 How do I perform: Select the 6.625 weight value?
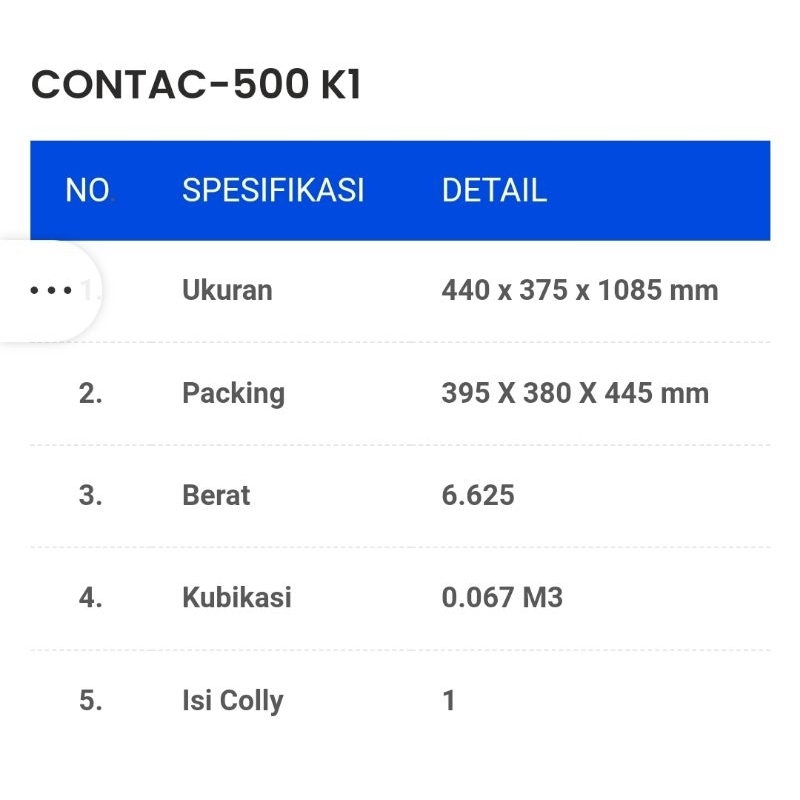click(x=478, y=495)
